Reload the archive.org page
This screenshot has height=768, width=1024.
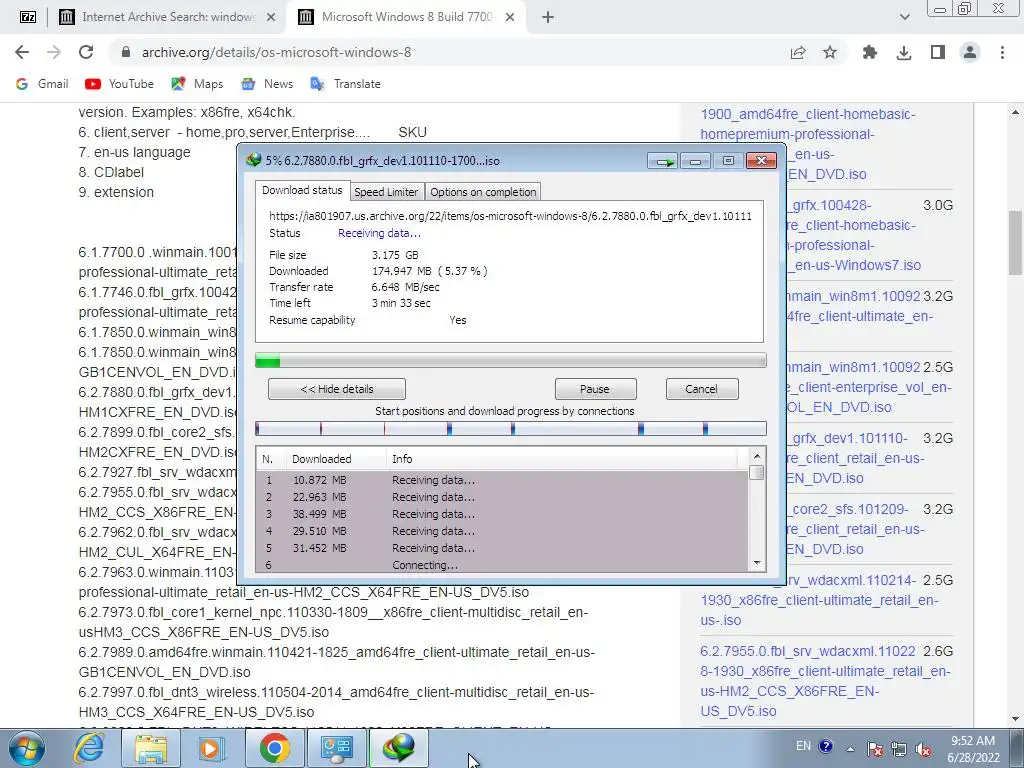click(x=86, y=52)
